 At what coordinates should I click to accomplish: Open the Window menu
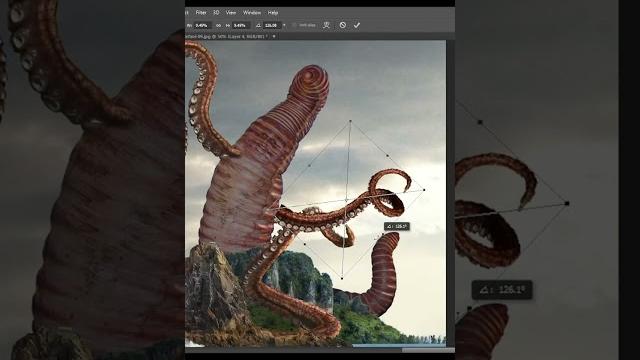click(x=252, y=13)
